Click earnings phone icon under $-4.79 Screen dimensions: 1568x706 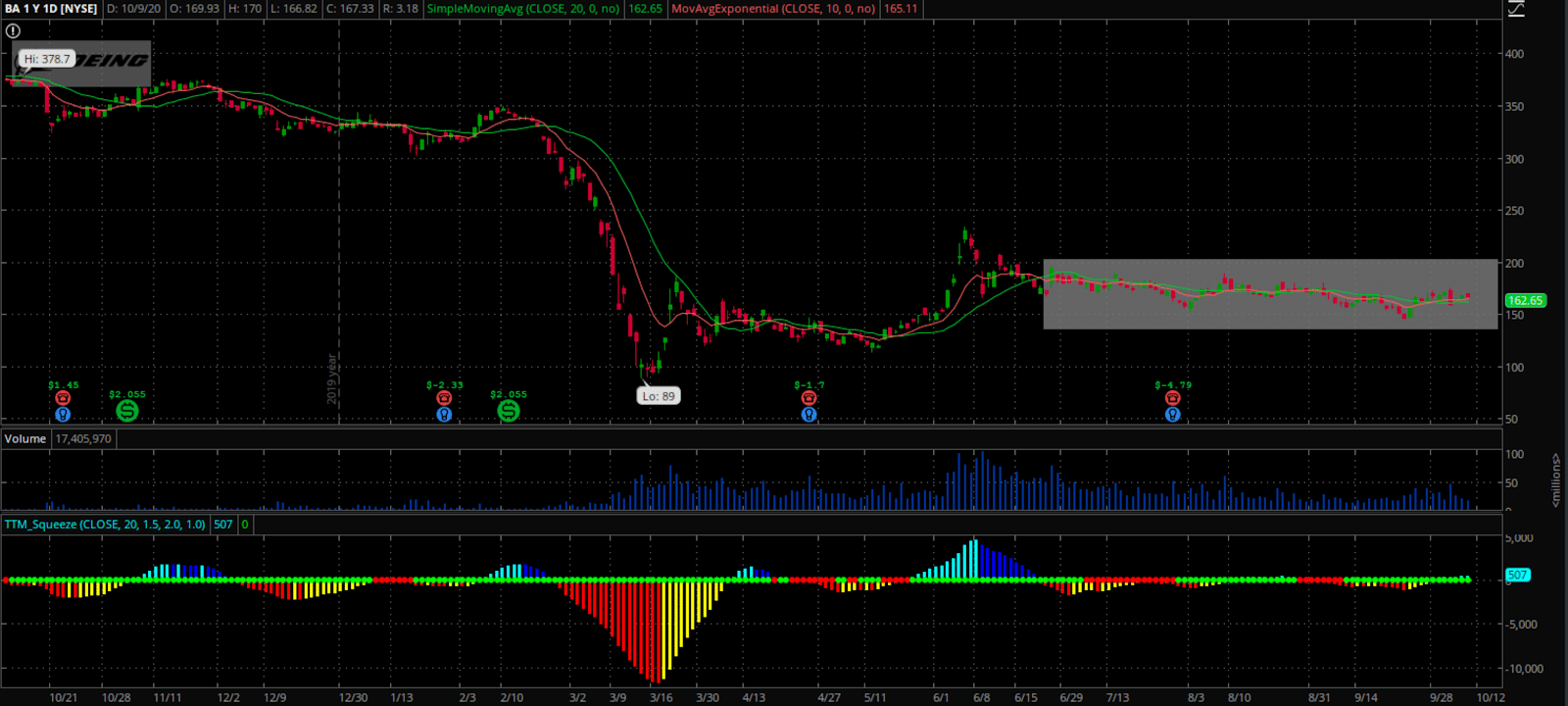[x=1172, y=398]
